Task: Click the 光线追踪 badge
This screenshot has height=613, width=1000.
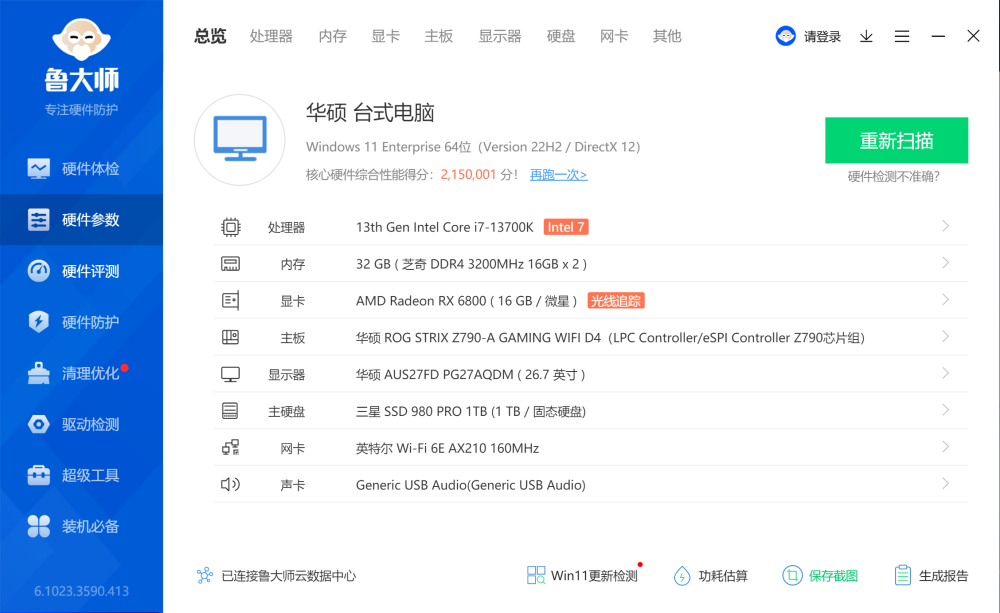Action: click(615, 300)
